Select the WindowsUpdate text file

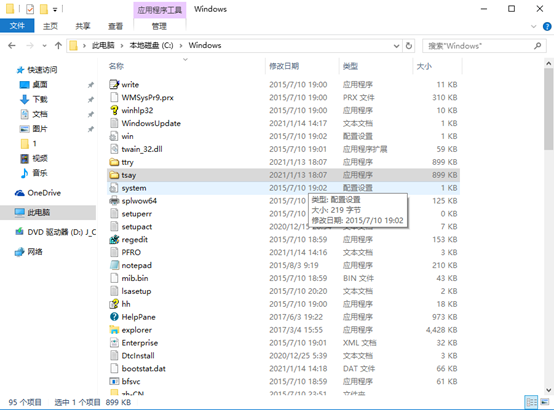pyautogui.click(x=283, y=123)
